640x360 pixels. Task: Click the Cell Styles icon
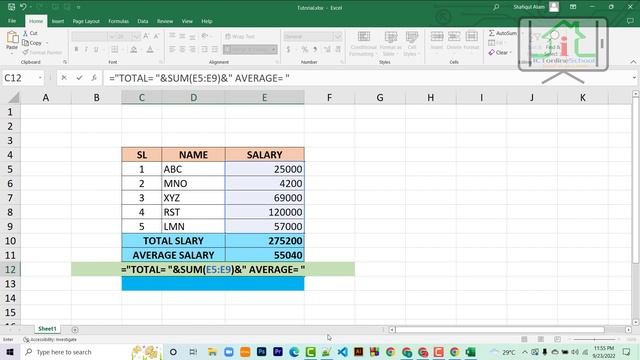click(x=411, y=37)
